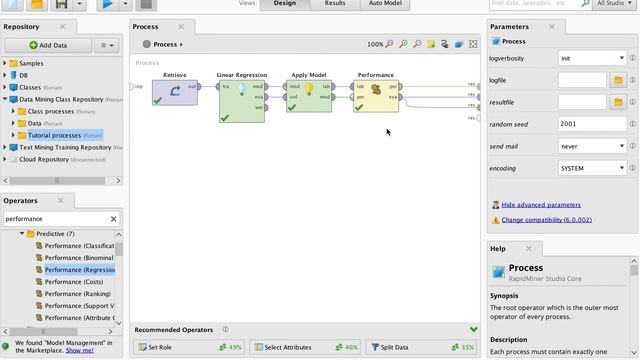Screen dimensions: 640x360
Task: Click Hide advanced parameters link
Action: [x=541, y=205]
